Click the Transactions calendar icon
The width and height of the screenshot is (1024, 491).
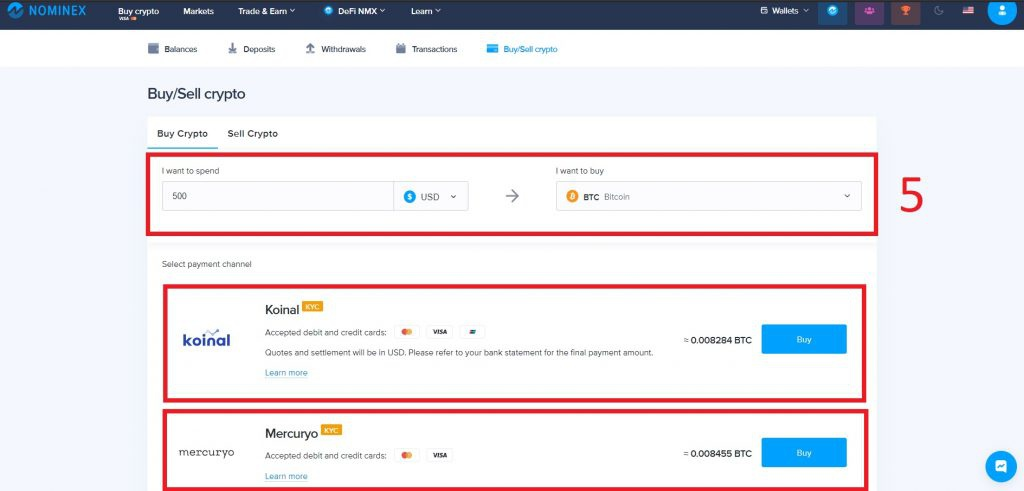coord(401,48)
